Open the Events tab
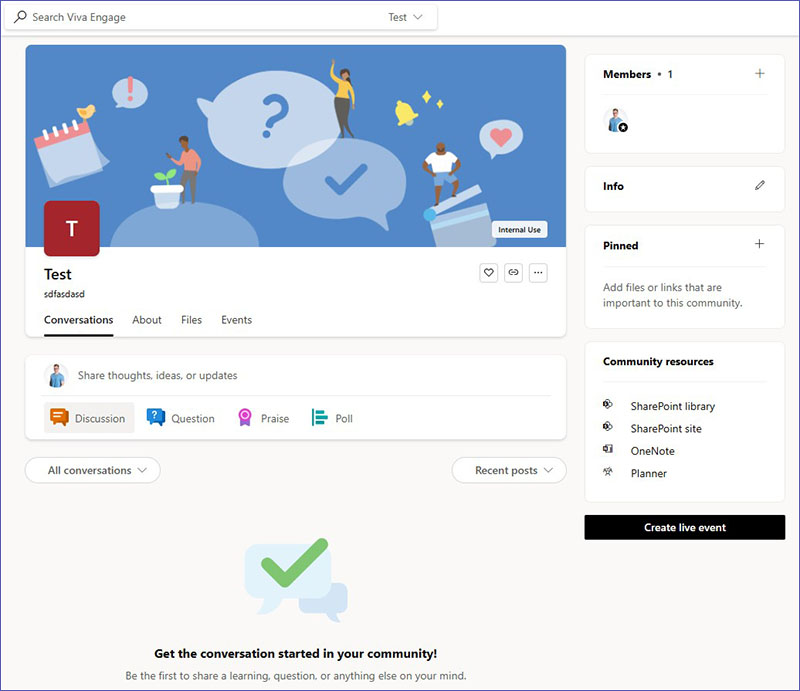This screenshot has height=691, width=800. pos(236,320)
